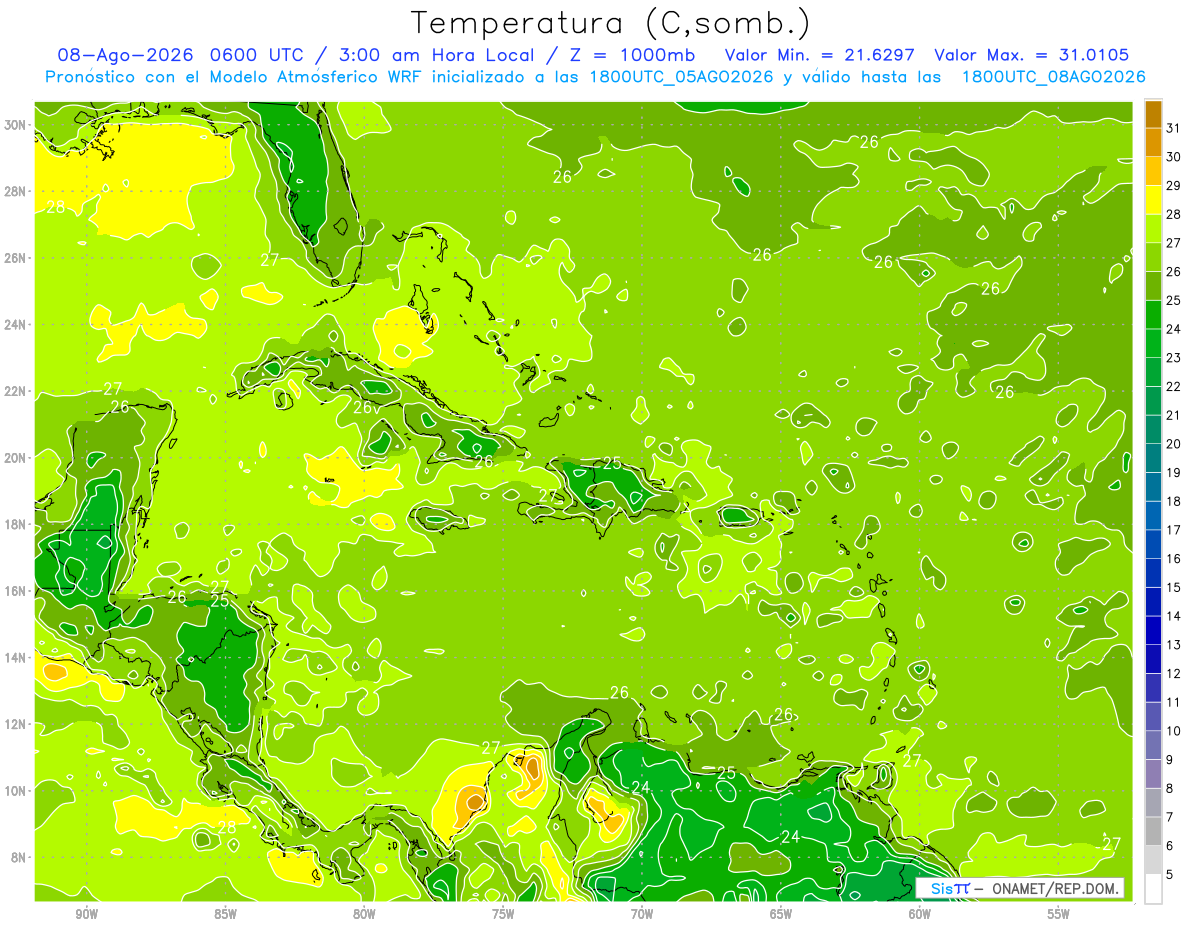Select the 19–20 degree teal color swatch
Viewport: 1200px width, 927px height.
click(x=1153, y=458)
